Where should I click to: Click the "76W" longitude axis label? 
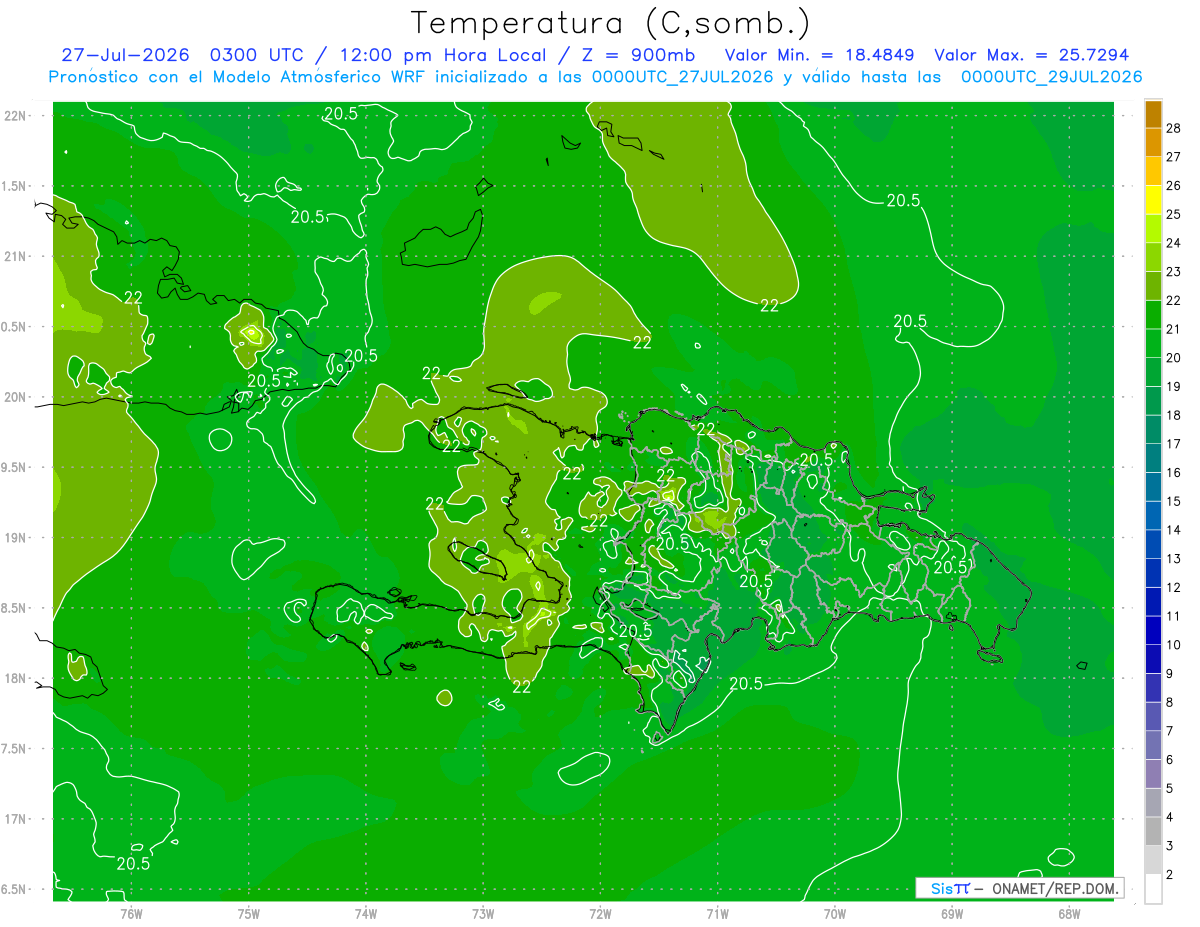(x=131, y=913)
